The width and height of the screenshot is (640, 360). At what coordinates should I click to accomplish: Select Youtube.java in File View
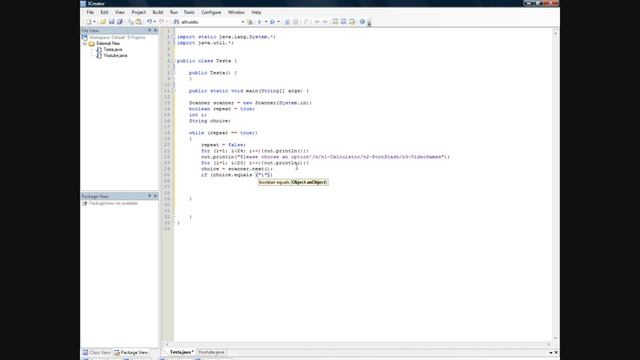tap(111, 56)
